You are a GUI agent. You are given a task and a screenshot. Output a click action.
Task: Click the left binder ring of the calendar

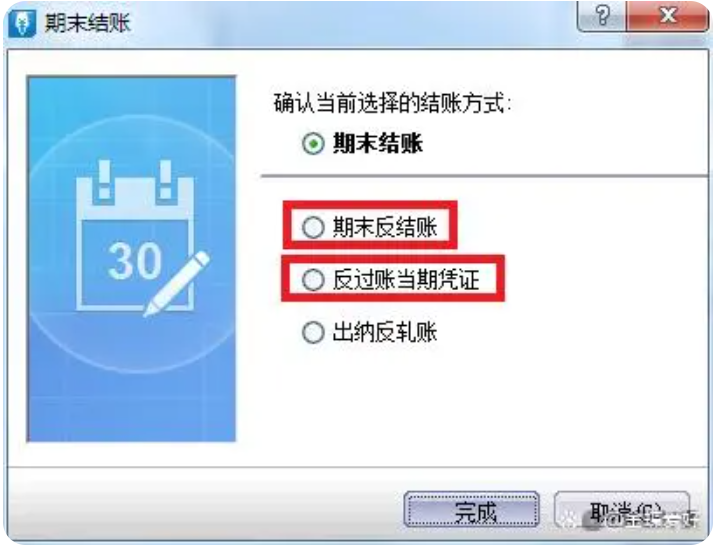coord(104,180)
